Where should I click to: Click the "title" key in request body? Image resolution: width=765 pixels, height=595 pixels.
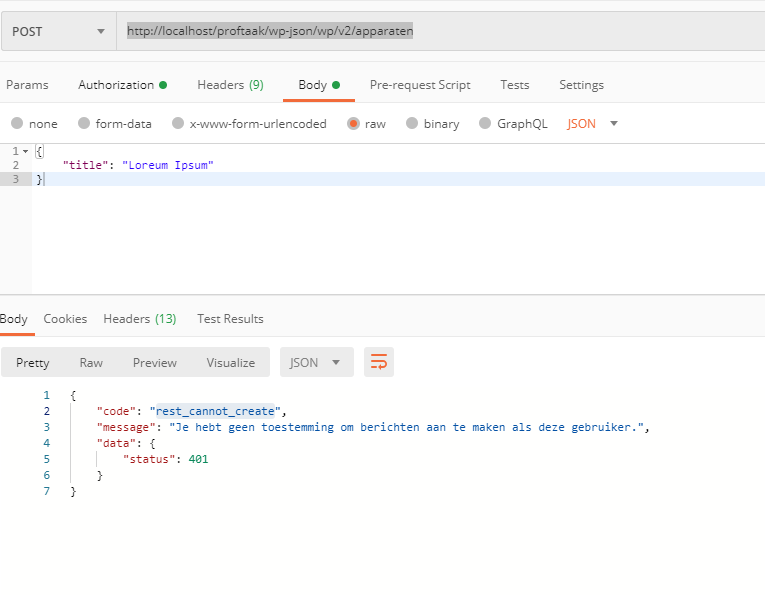click(85, 165)
